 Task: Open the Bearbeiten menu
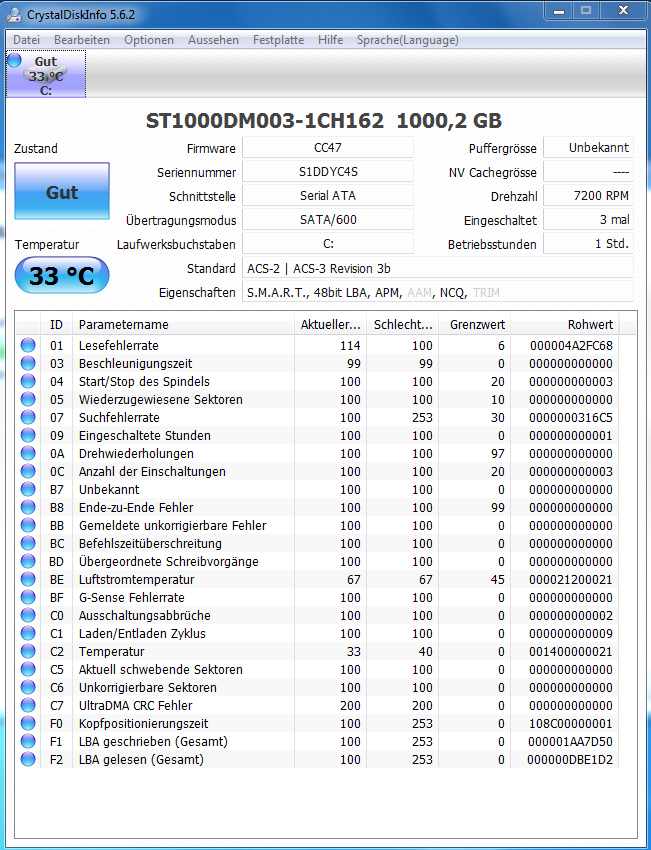pyautogui.click(x=82, y=40)
